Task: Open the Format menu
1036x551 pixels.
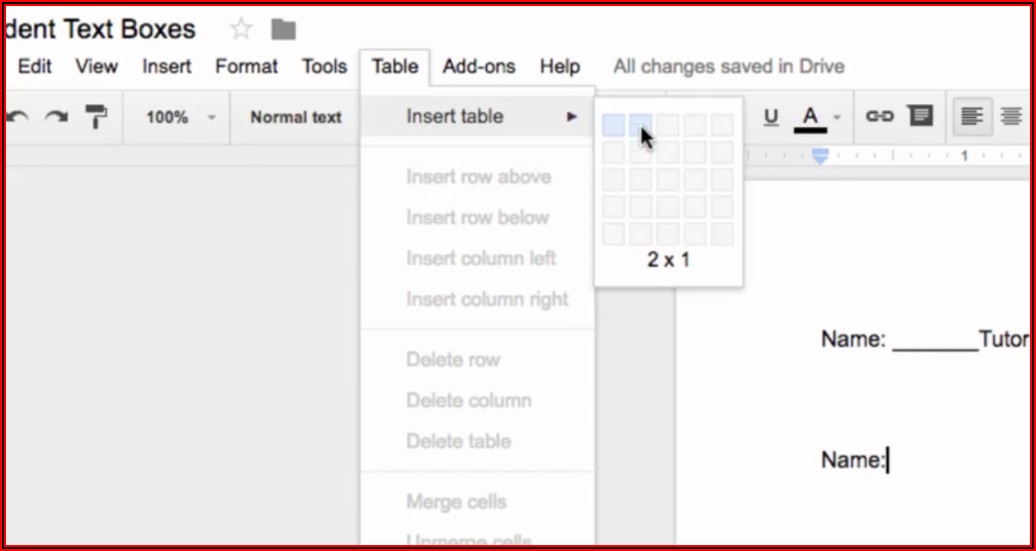Action: (246, 67)
